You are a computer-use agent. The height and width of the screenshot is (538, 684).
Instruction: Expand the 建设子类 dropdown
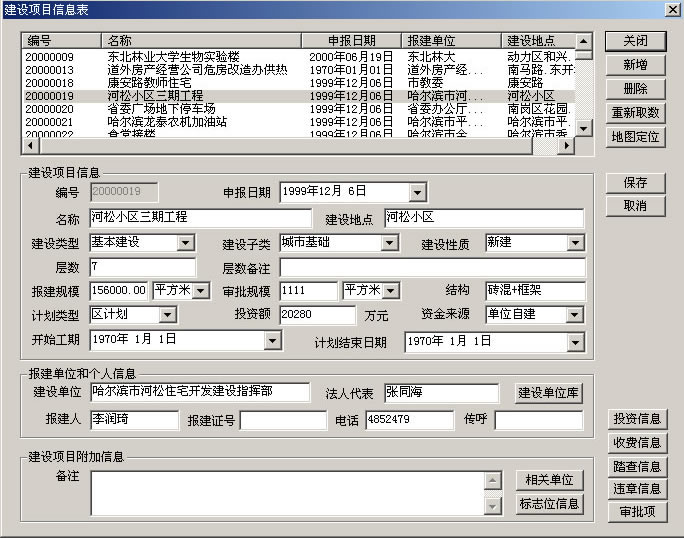point(390,243)
